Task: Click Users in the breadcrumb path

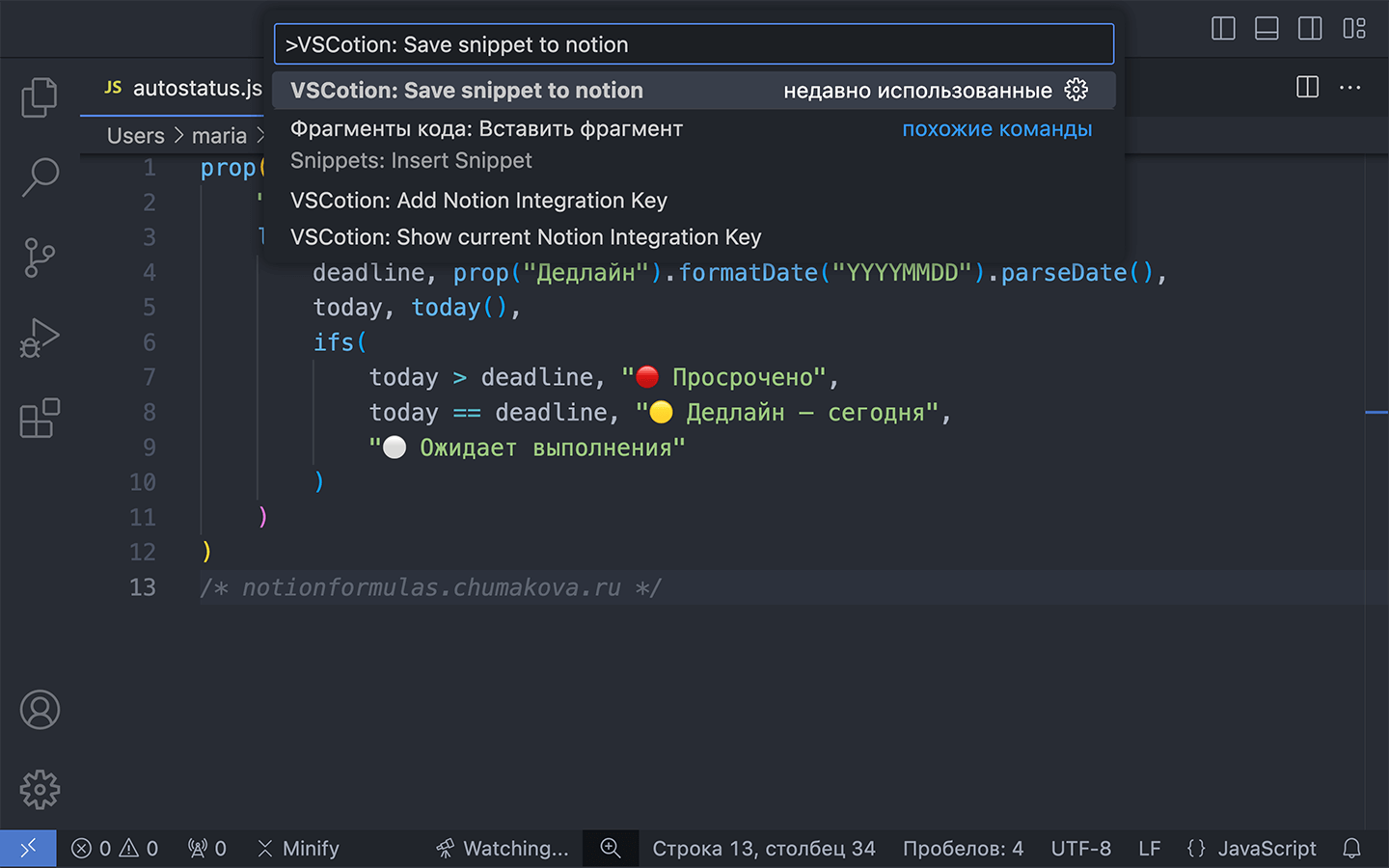Action: 136,136
